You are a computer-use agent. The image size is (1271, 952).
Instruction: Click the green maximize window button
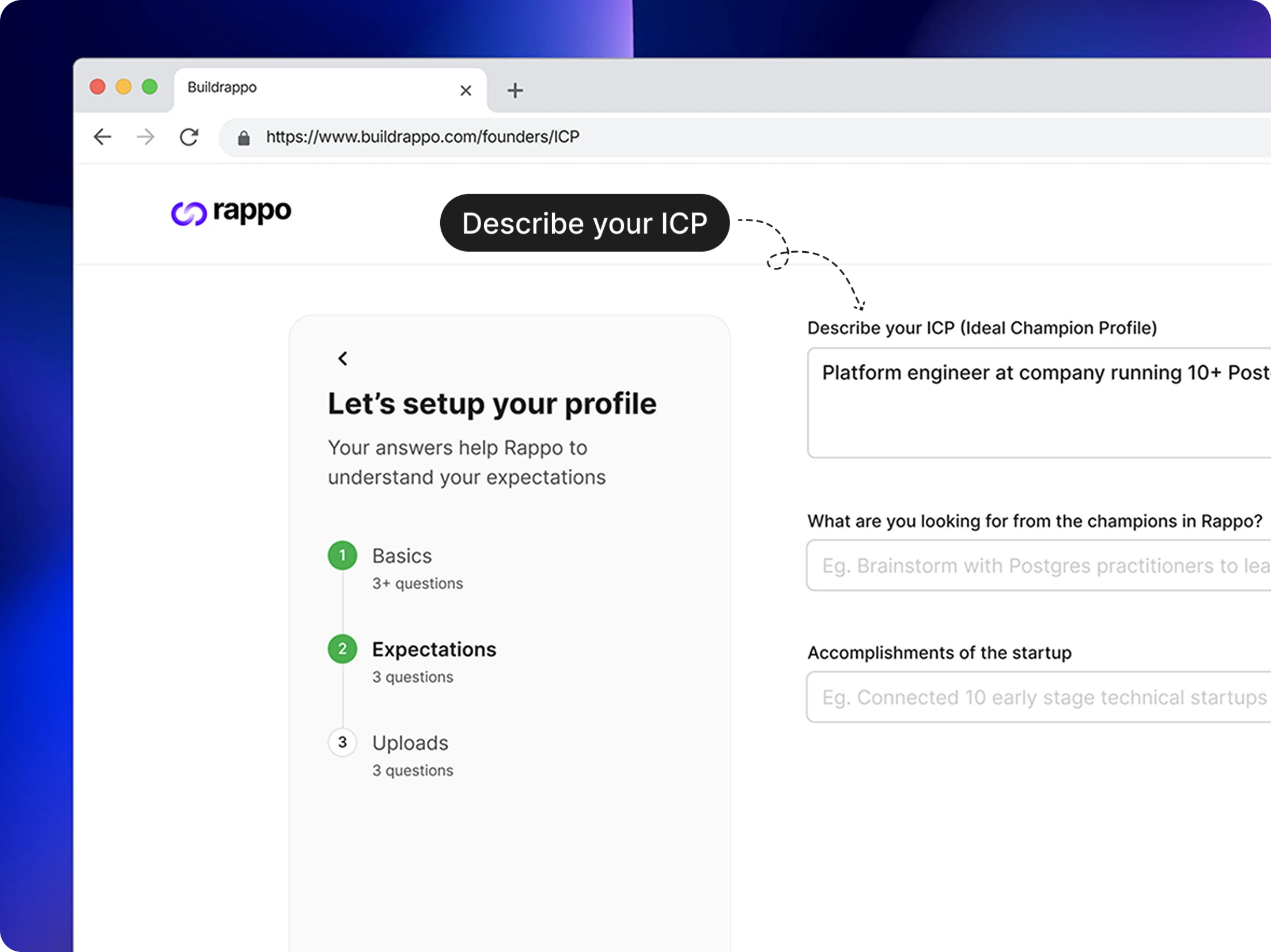pyautogui.click(x=150, y=86)
